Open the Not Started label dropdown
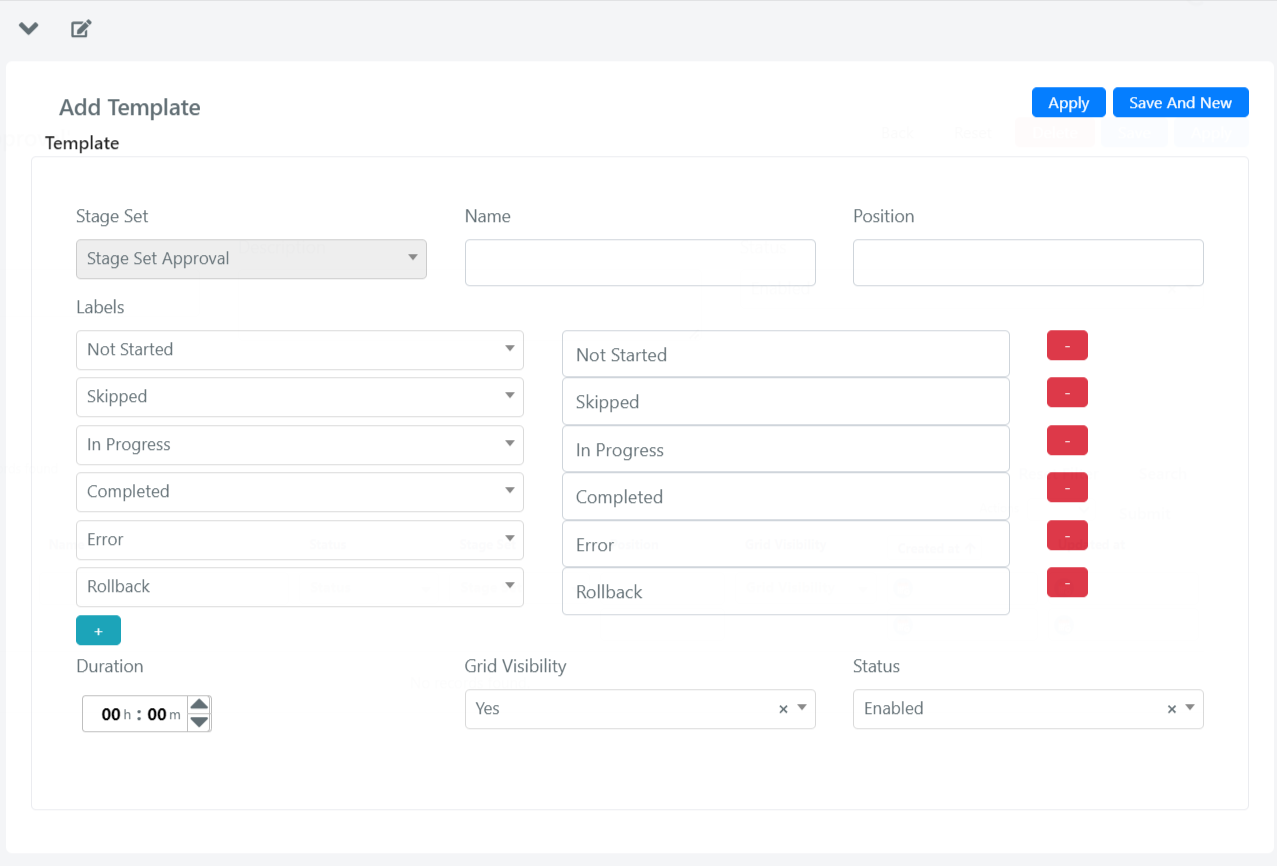This screenshot has height=866, width=1277. click(x=299, y=350)
